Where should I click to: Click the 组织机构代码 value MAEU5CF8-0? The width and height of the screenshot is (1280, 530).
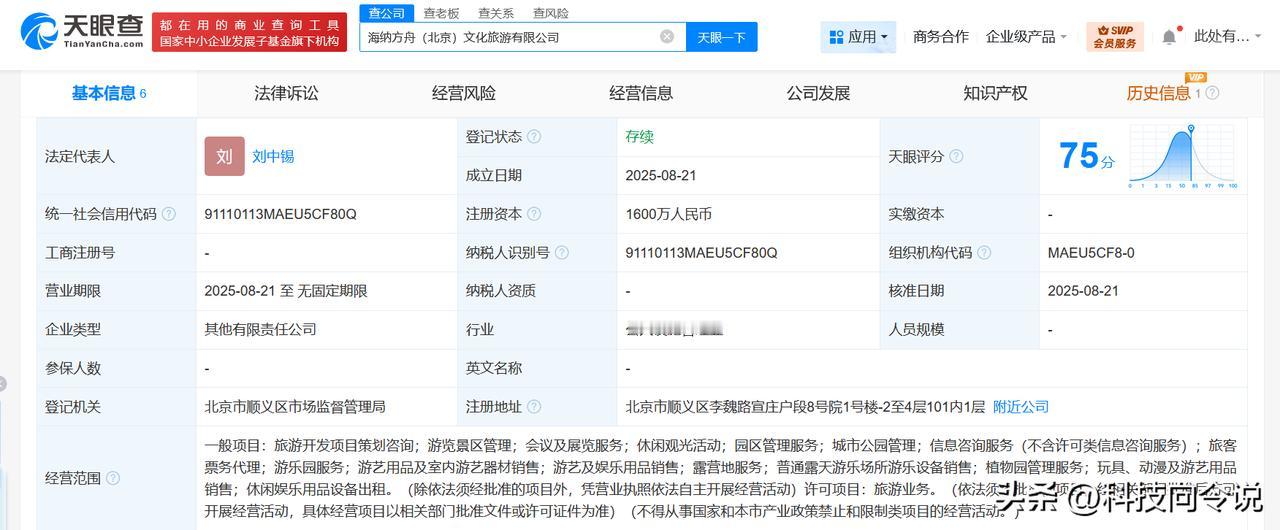(1091, 253)
